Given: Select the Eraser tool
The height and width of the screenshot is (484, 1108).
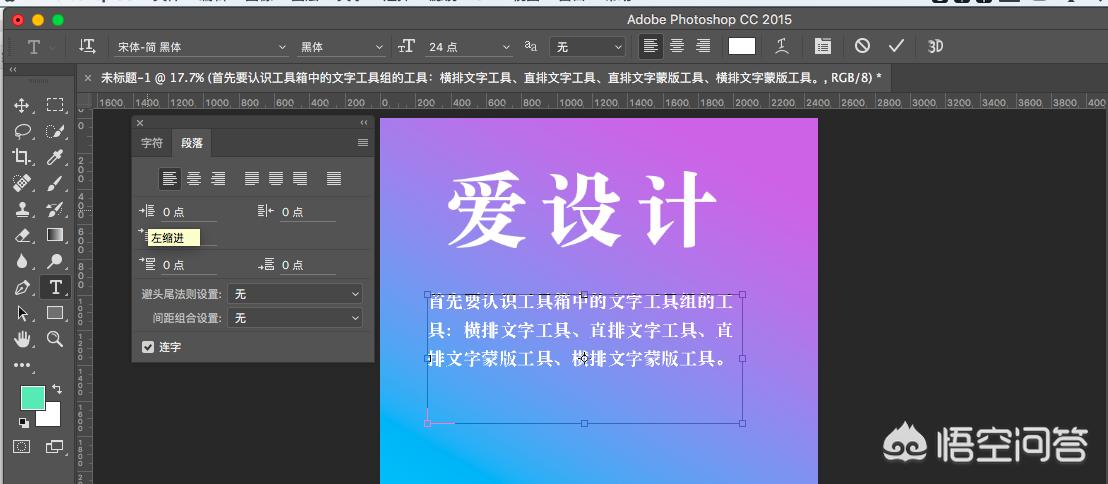Looking at the screenshot, I should [22, 235].
